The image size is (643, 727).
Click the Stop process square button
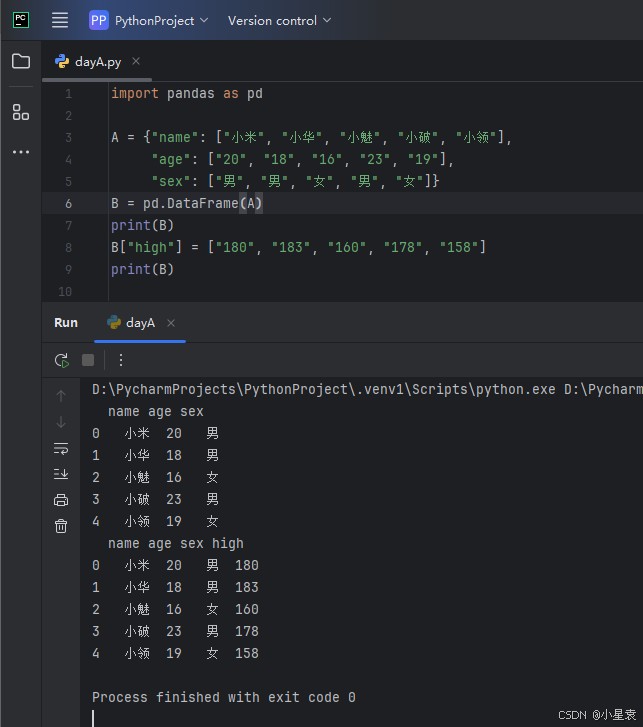click(x=88, y=360)
